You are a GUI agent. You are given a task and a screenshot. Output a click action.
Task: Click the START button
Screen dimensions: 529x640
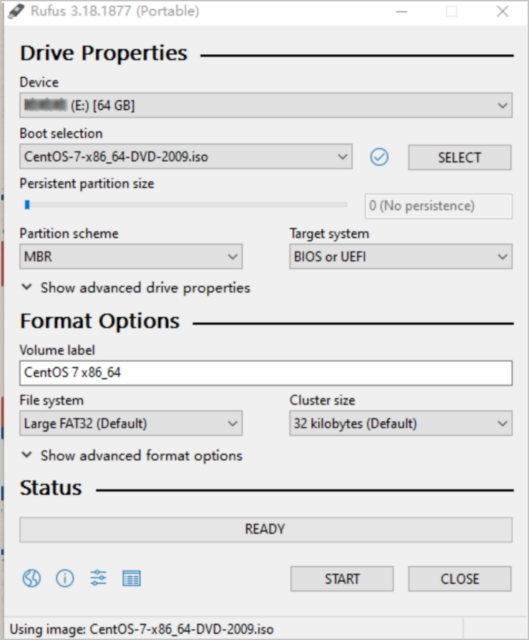tap(342, 578)
